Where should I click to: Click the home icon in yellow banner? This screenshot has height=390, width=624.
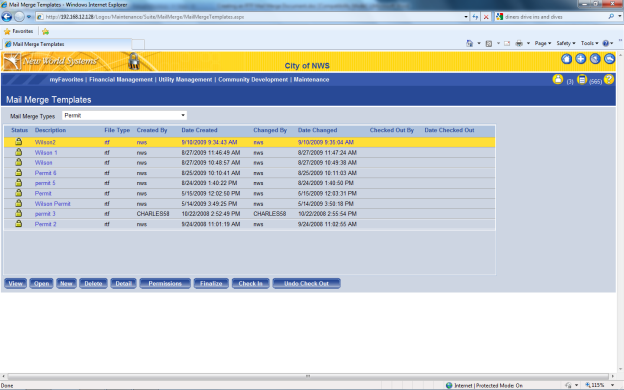click(566, 59)
